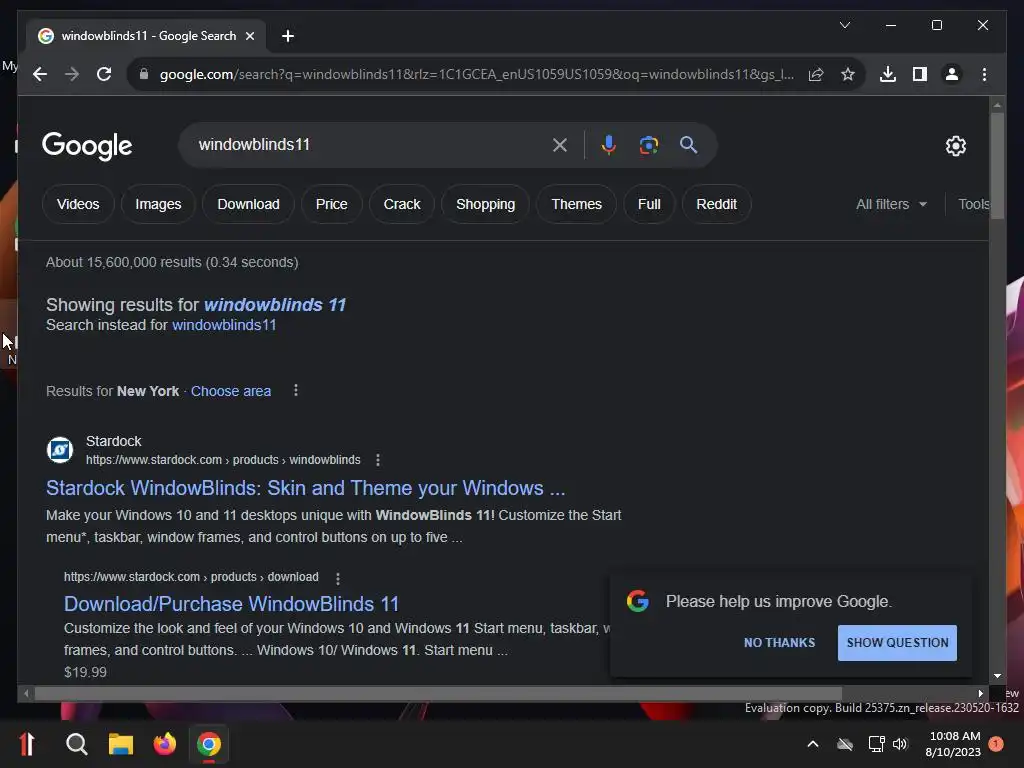
Task: Click SHOW QUESTION button
Action: 897,643
